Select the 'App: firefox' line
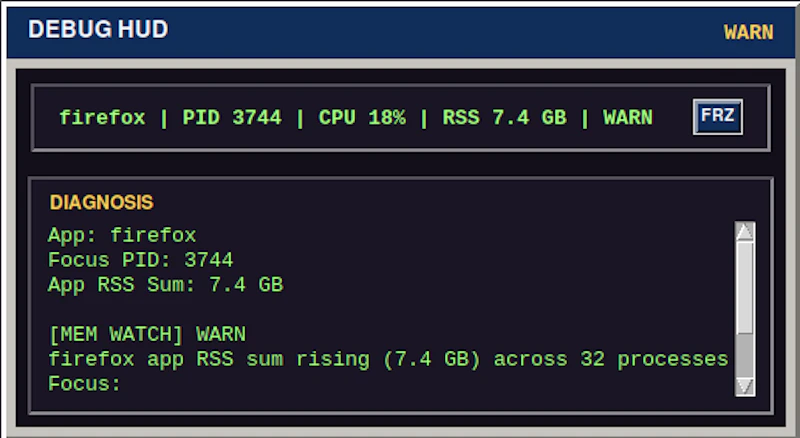The height and width of the screenshot is (438, 800). (x=122, y=235)
